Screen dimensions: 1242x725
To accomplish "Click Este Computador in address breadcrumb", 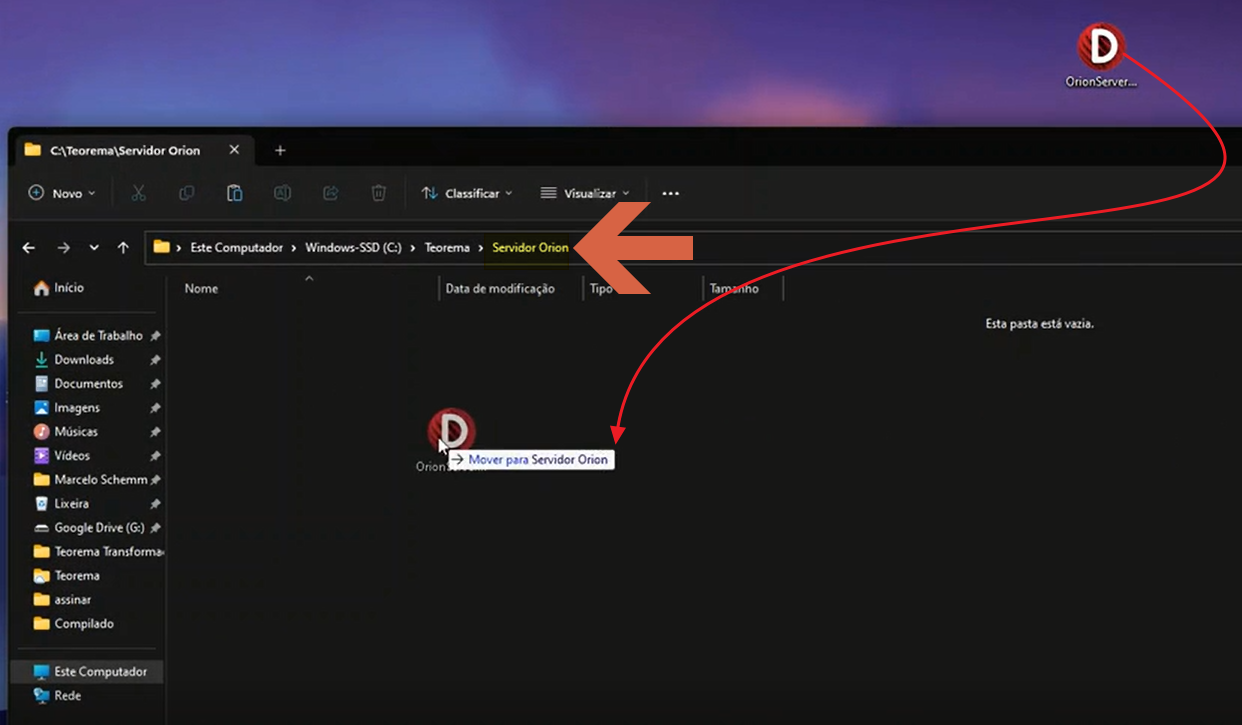I will click(237, 247).
